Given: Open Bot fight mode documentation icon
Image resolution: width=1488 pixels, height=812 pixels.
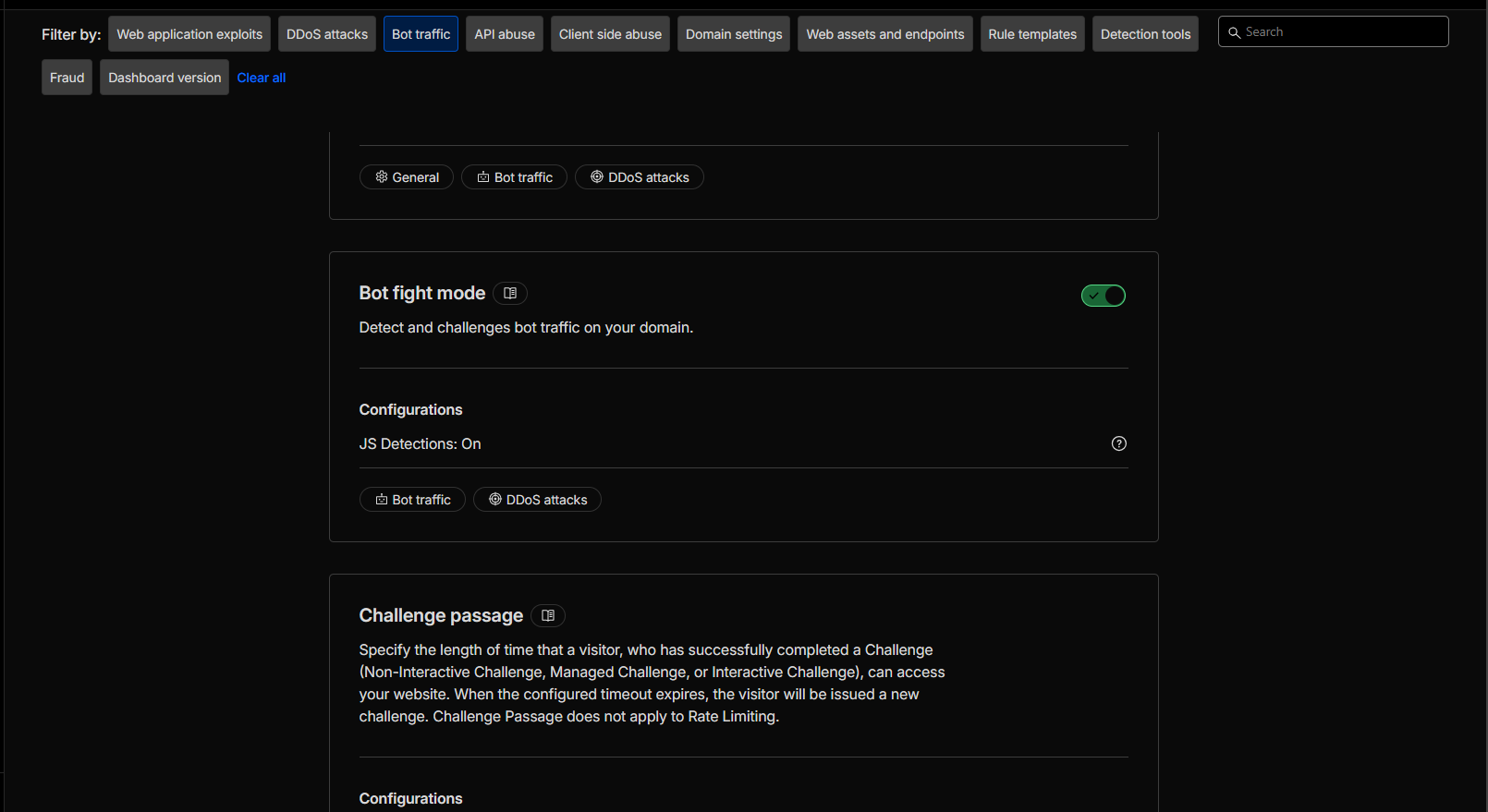Looking at the screenshot, I should (x=510, y=293).
